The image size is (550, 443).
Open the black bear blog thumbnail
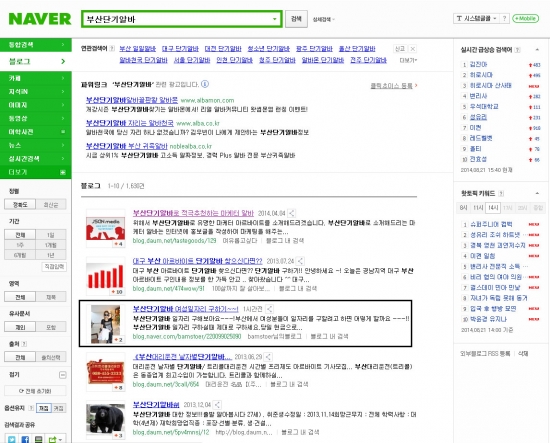pyautogui.click(x=105, y=419)
